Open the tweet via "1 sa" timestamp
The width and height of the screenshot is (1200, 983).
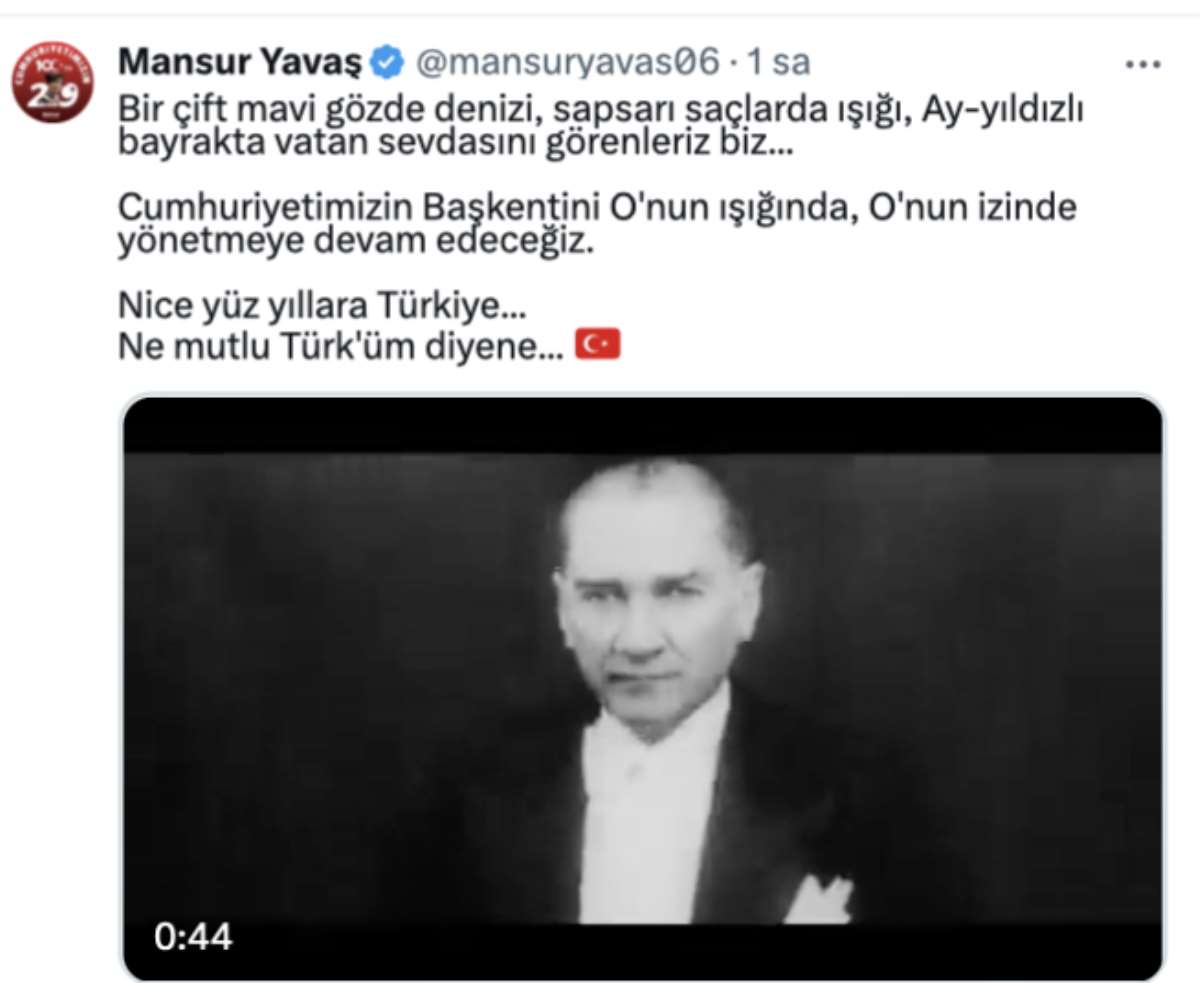click(778, 62)
